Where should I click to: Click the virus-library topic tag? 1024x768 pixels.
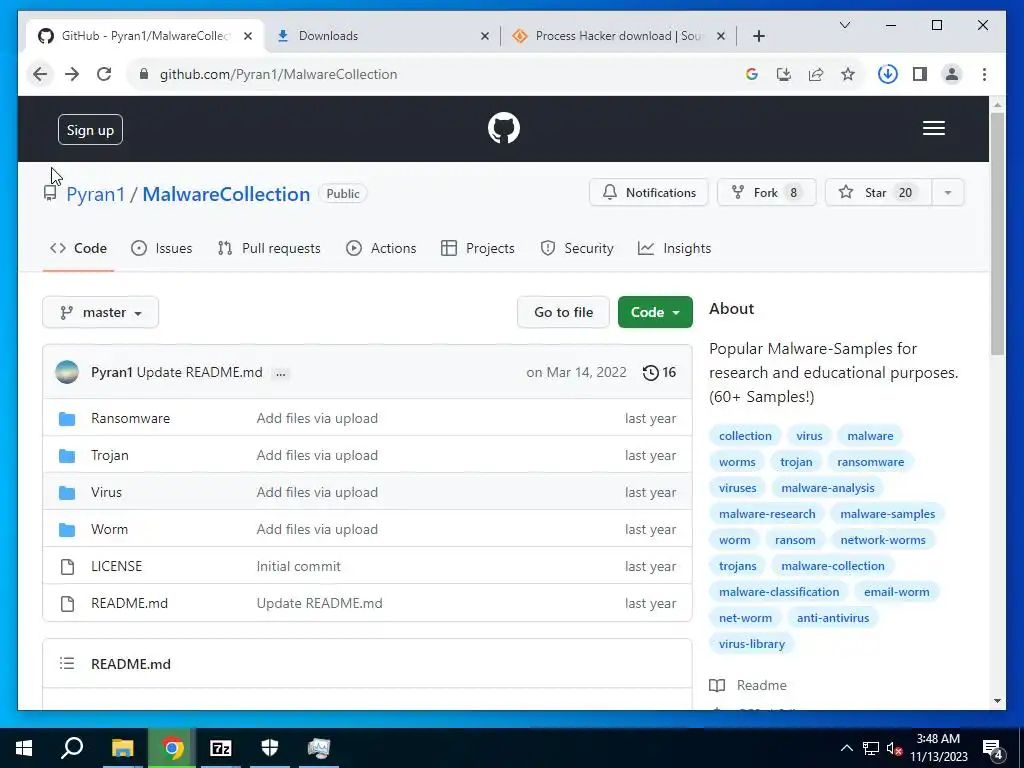tap(752, 644)
